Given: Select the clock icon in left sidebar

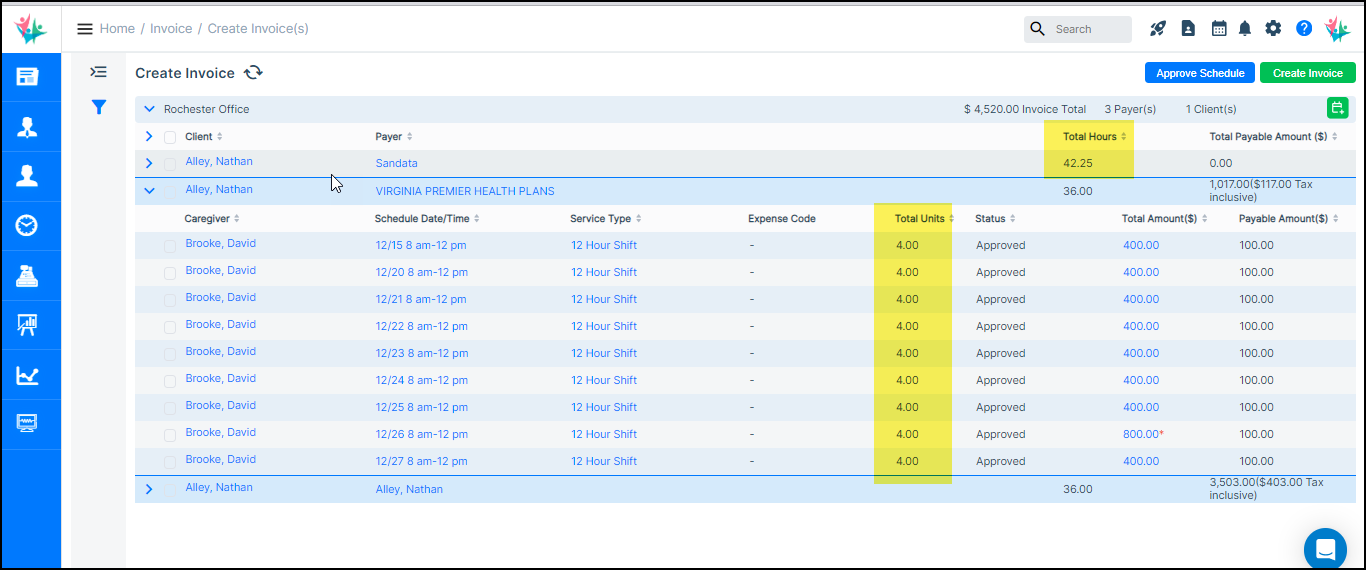Looking at the screenshot, I should coord(27,226).
